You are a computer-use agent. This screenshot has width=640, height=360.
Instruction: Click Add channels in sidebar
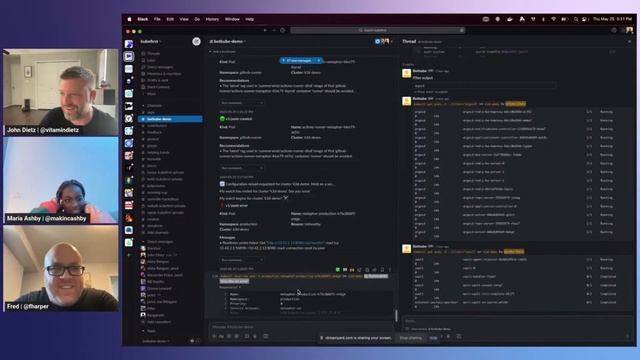158,232
